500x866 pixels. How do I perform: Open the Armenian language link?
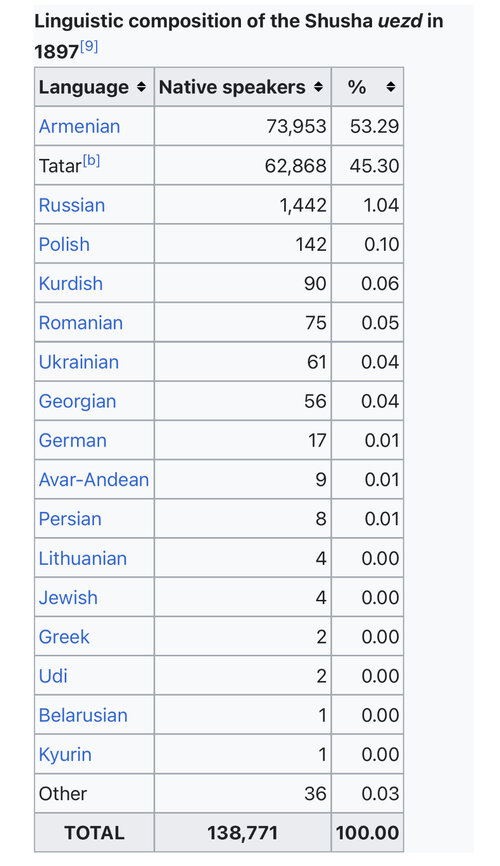pyautogui.click(x=80, y=126)
